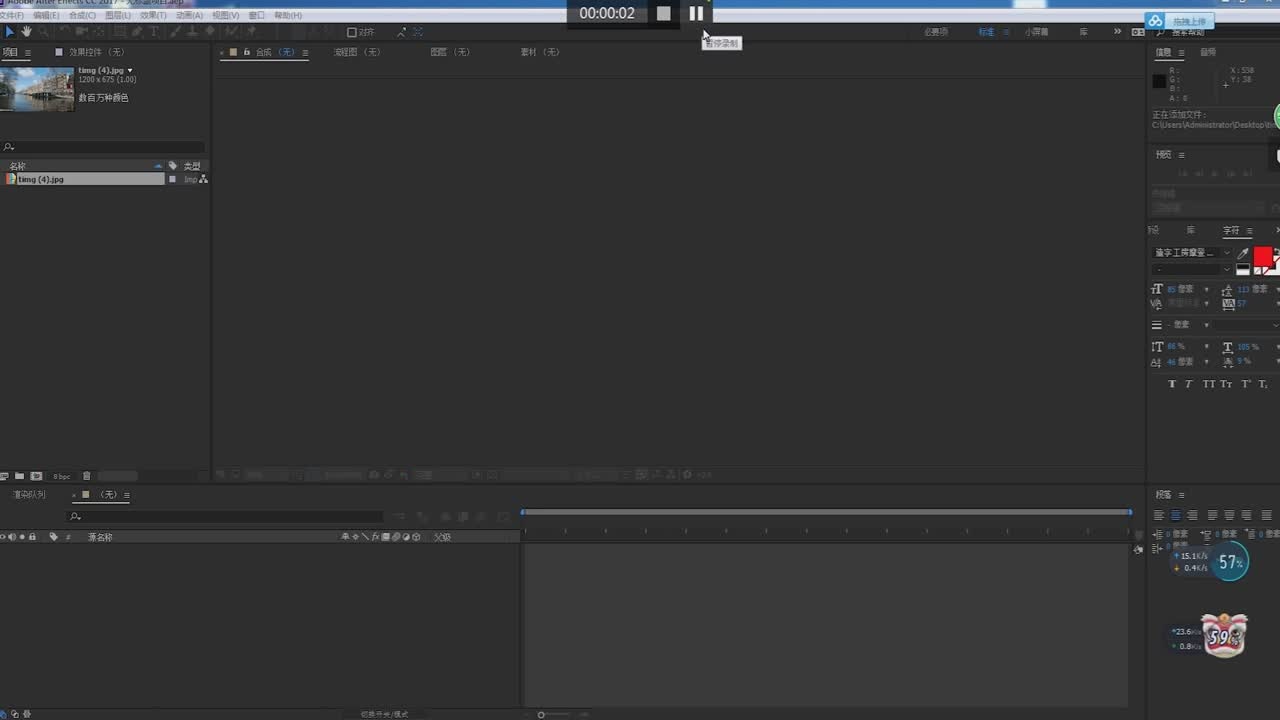Image resolution: width=1280 pixels, height=720 pixels.
Task: Click the 8 bpc color depth button
Action: coord(62,476)
